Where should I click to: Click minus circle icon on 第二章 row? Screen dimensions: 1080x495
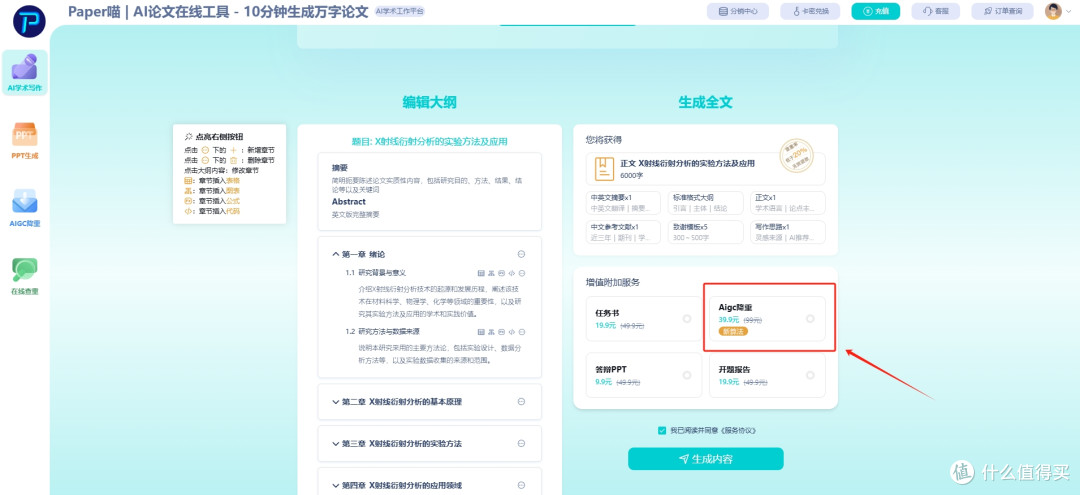(x=521, y=402)
